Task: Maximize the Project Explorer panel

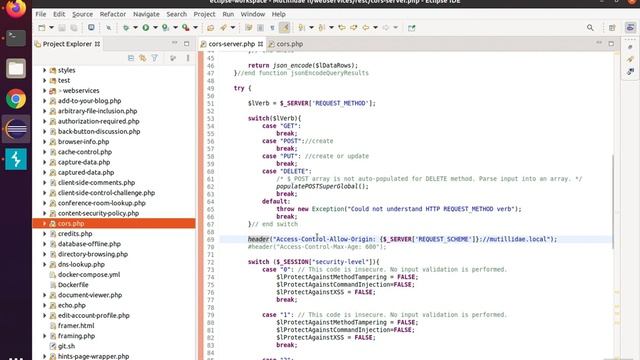Action: point(187,44)
